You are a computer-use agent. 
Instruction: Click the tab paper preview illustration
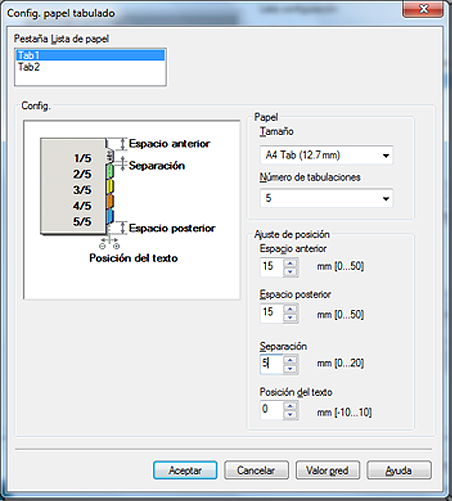(132, 210)
